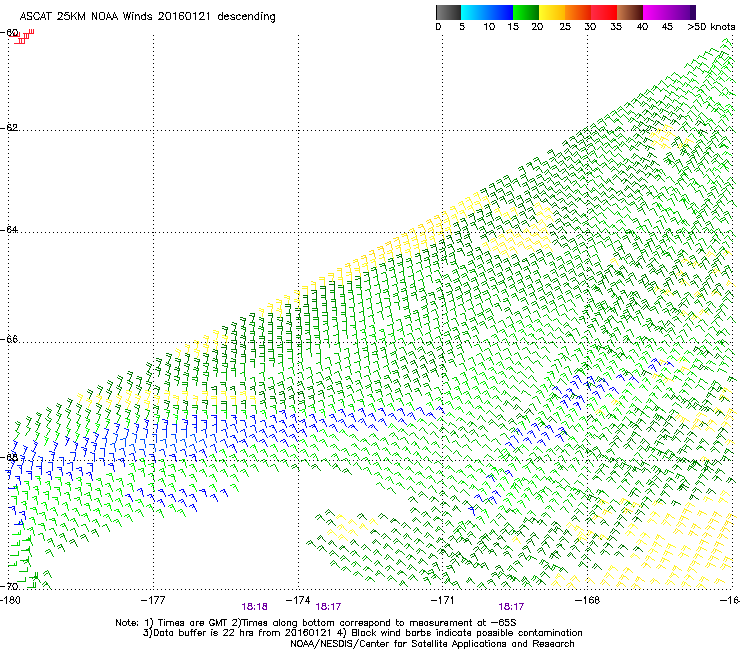Screen dimensions: 740x650
Task: Click the -174 longitude axis label
Action: 298,600
